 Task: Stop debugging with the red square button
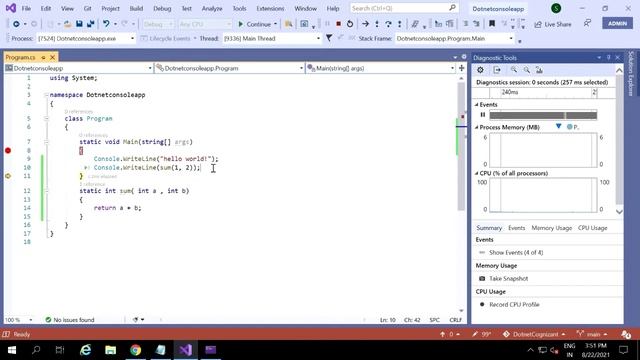pos(338,24)
